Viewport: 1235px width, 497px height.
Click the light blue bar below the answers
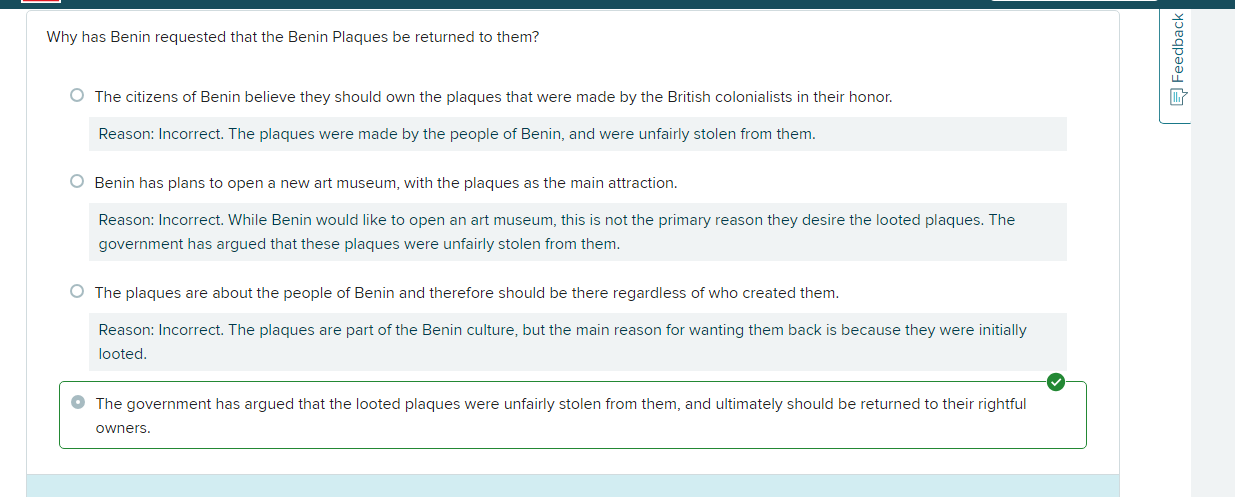pyautogui.click(x=572, y=485)
